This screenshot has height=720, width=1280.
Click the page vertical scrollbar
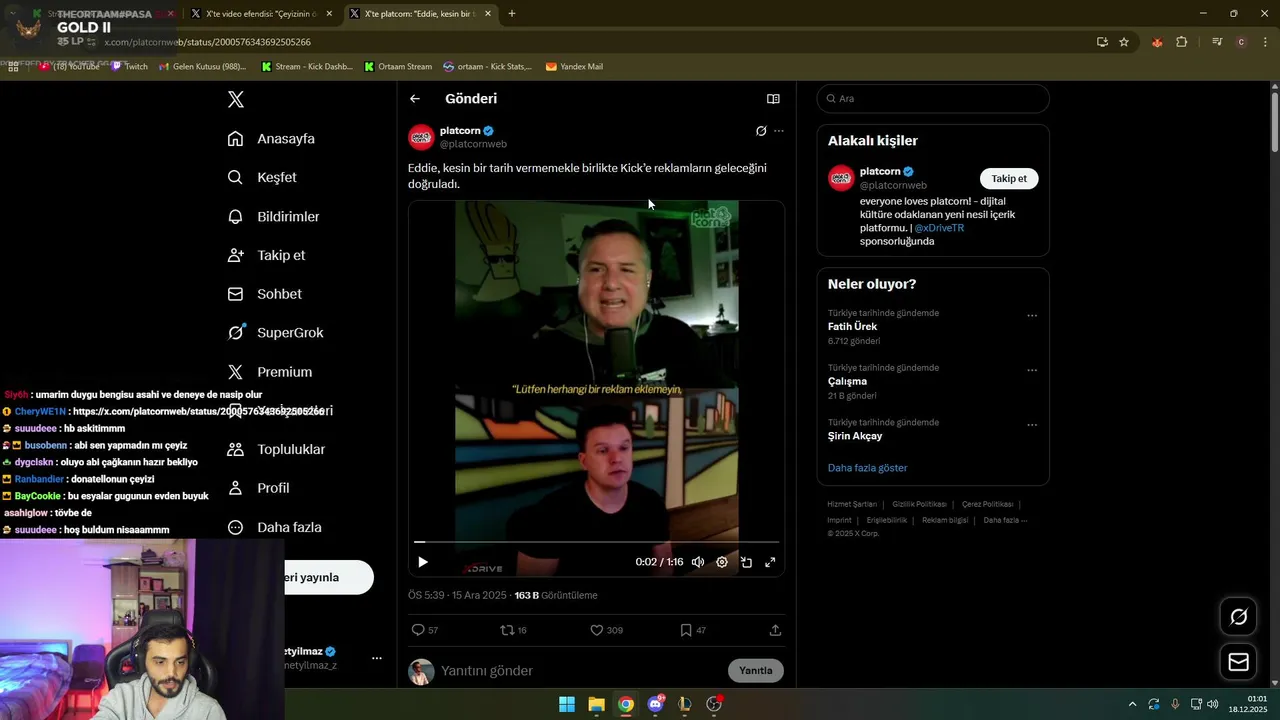click(1275, 122)
